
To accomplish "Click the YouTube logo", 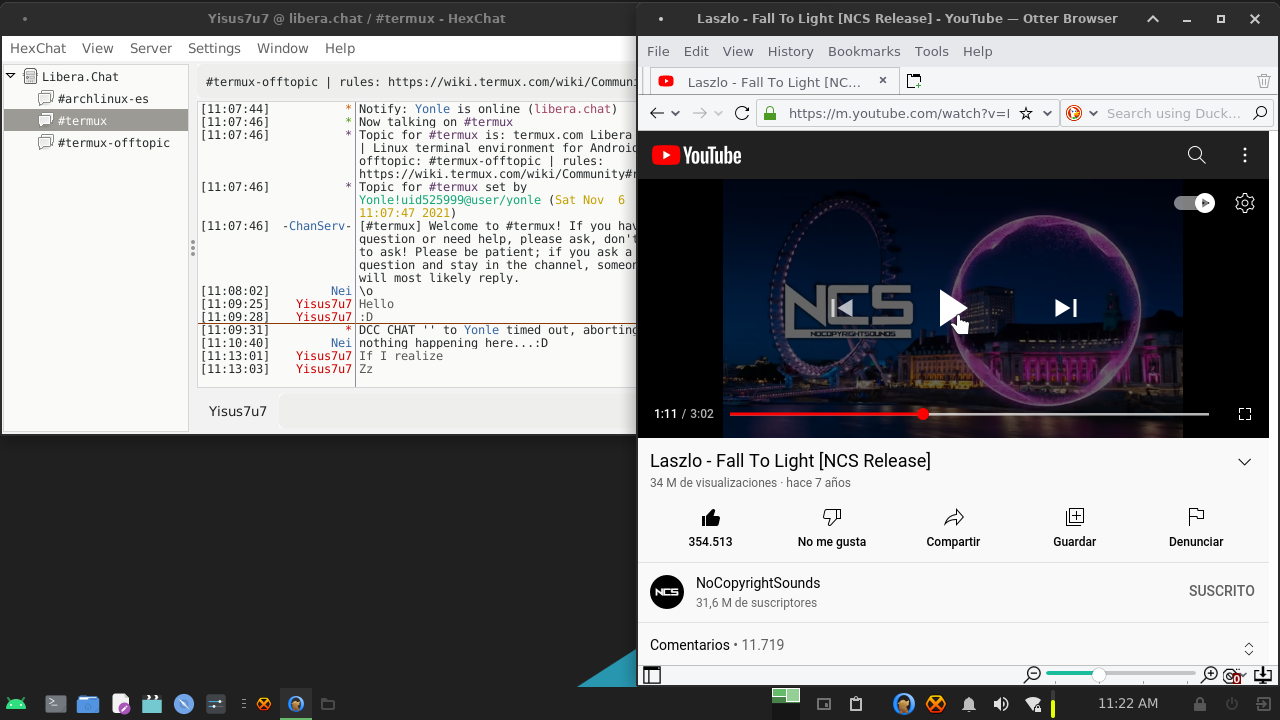I will tap(697, 155).
